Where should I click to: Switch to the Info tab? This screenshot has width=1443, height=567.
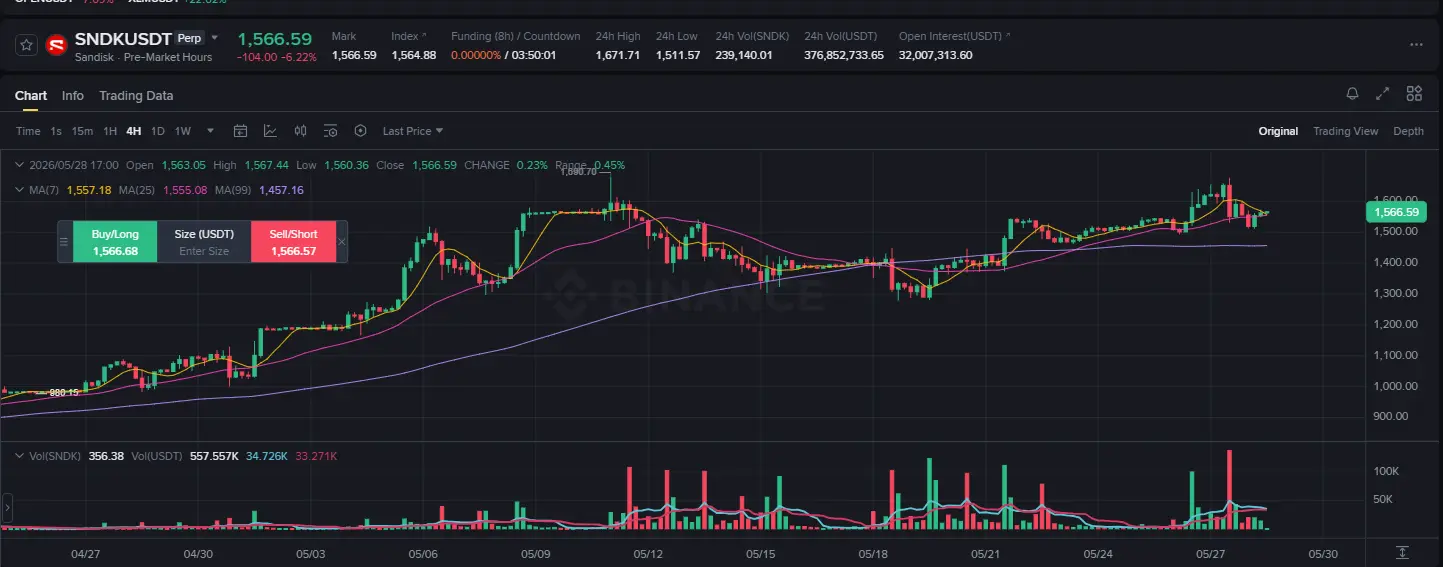pos(73,96)
